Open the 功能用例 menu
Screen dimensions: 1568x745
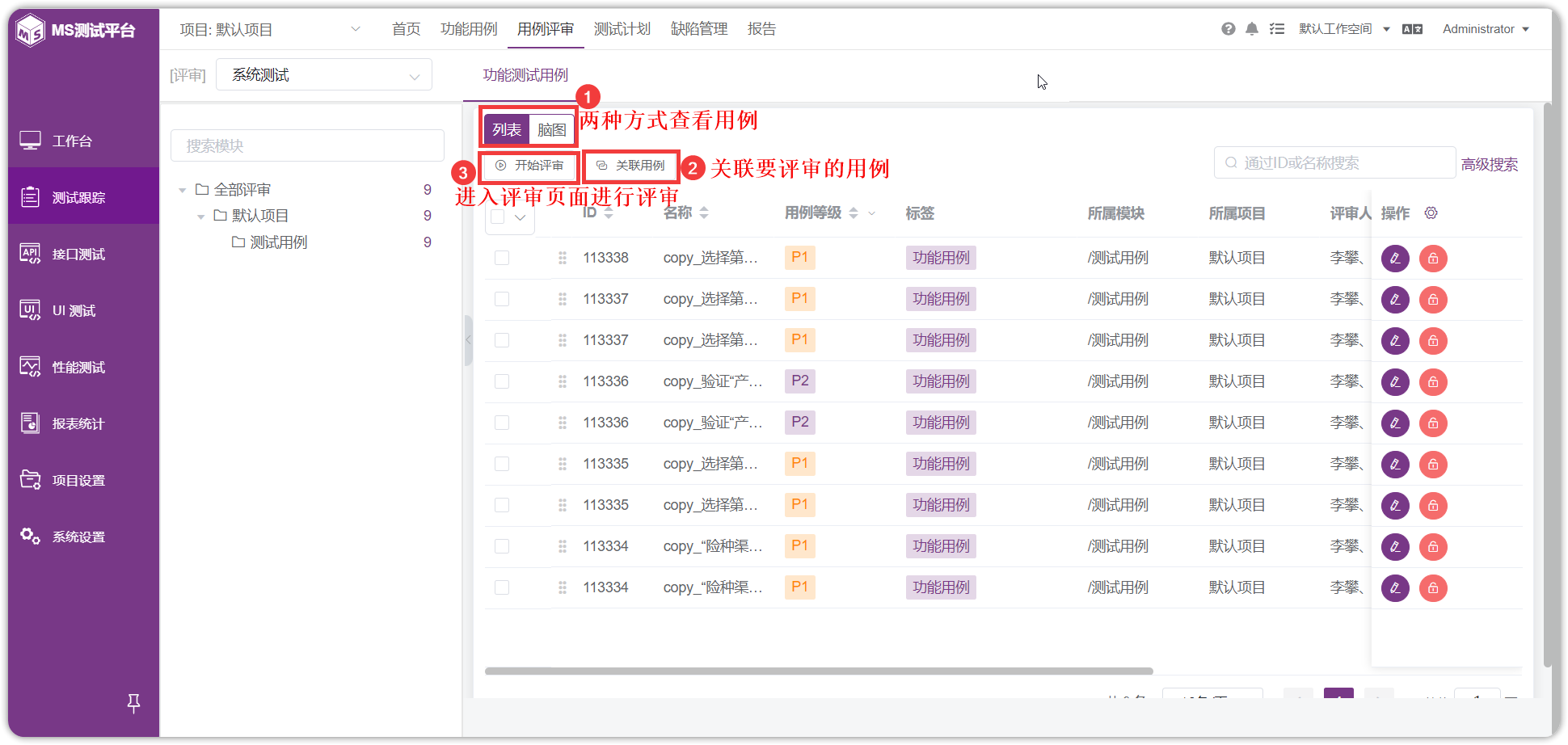coord(469,29)
